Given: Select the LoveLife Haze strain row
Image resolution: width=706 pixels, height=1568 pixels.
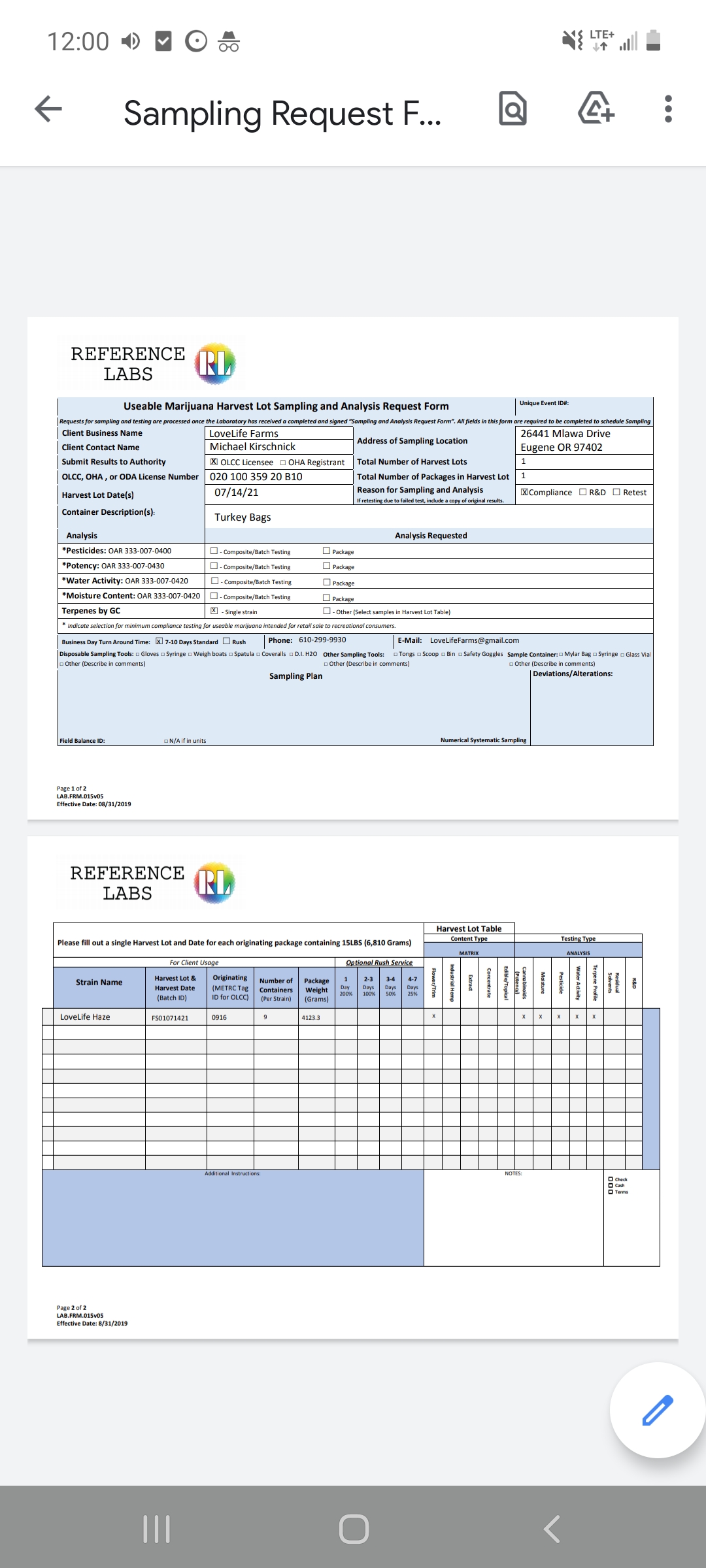Looking at the screenshot, I should [x=85, y=1017].
